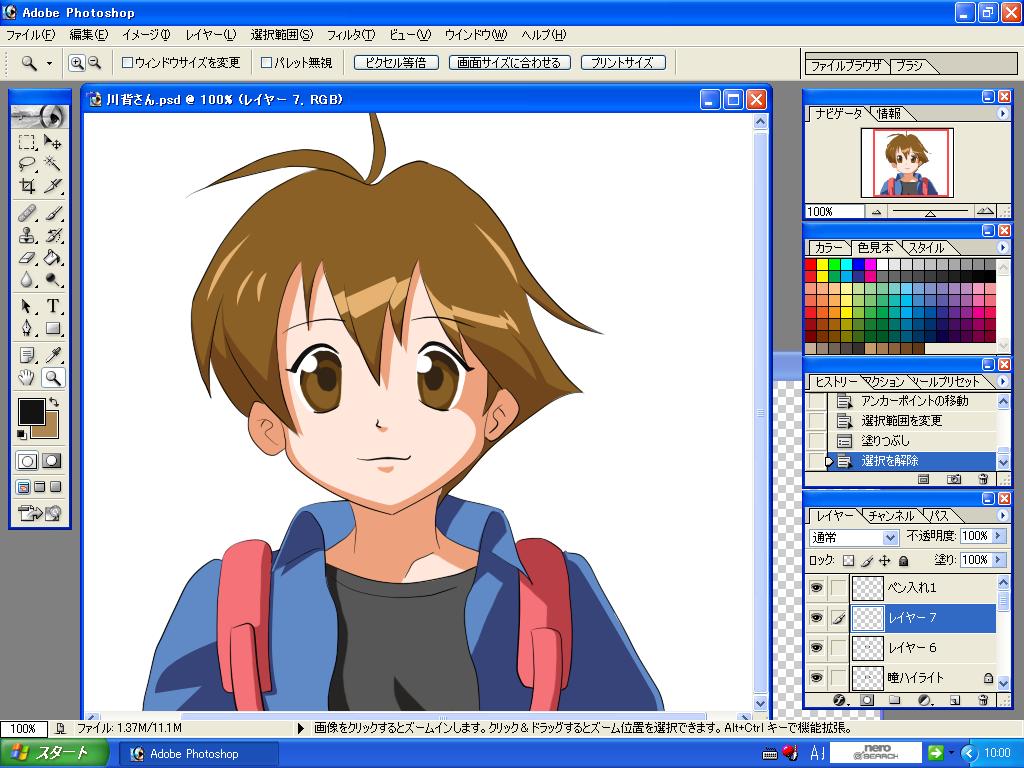The width and height of the screenshot is (1024, 768).
Task: Open the Swatches palette menu arrow
Action: pyautogui.click(x=1002, y=248)
